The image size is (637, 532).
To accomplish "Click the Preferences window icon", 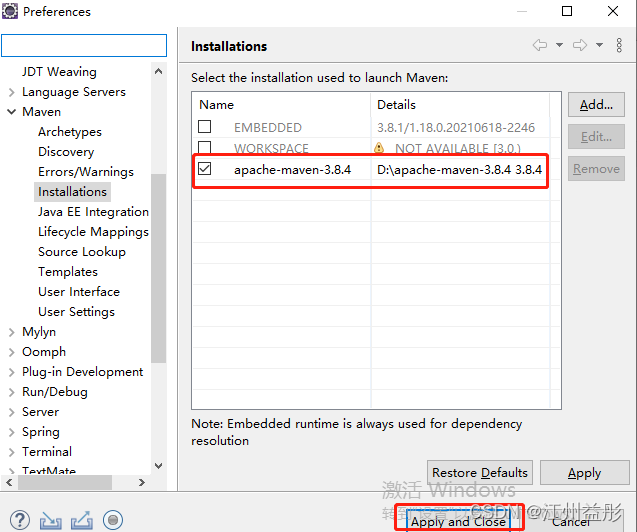I will (x=10, y=11).
